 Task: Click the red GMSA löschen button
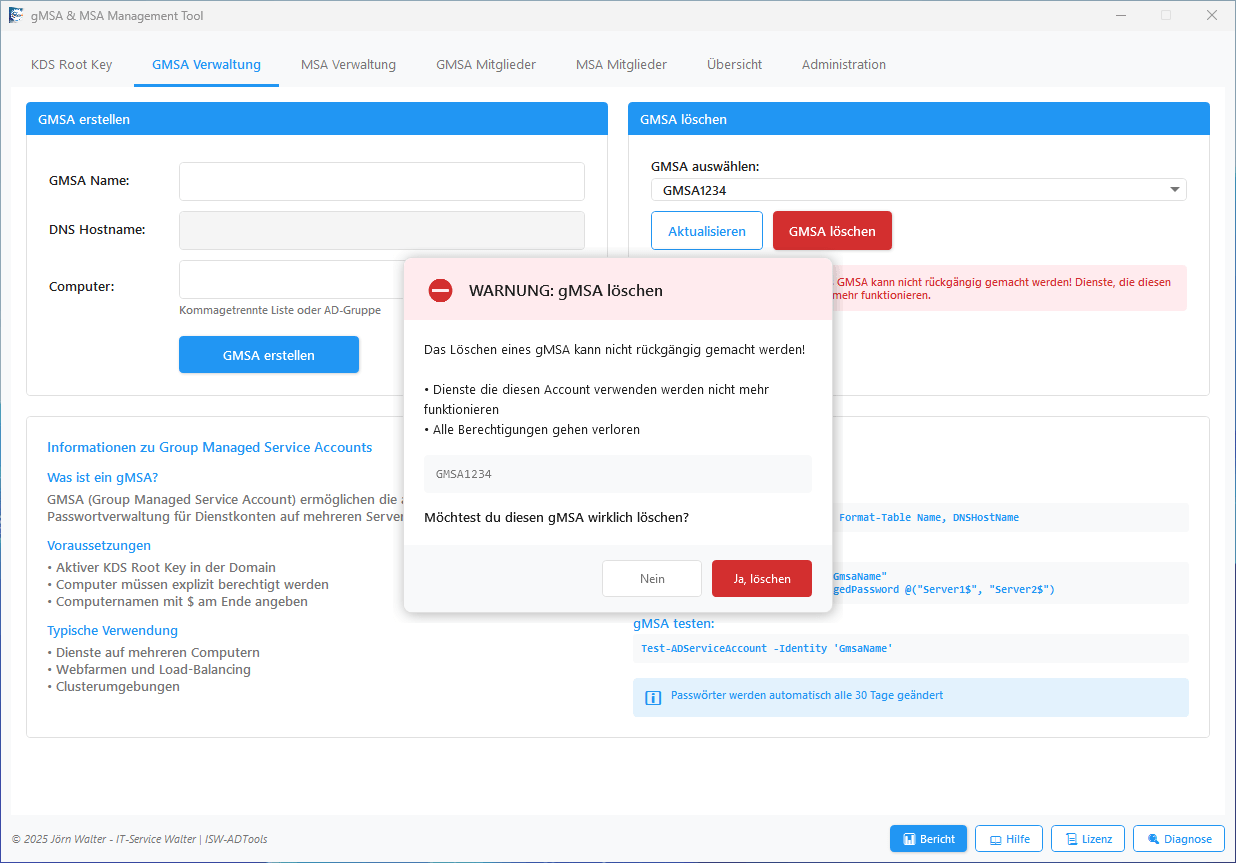click(831, 231)
